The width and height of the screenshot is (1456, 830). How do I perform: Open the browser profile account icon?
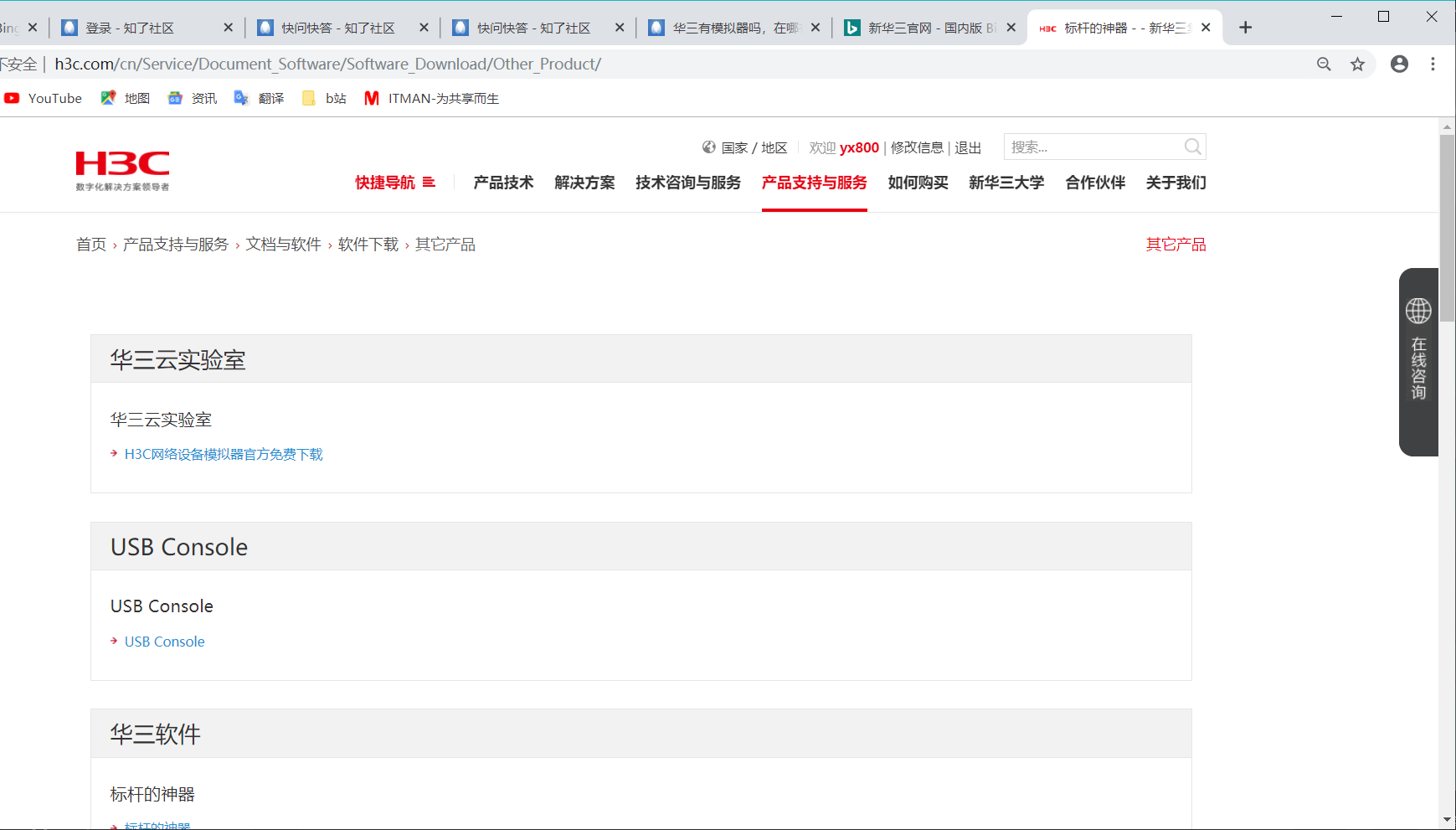[x=1399, y=64]
